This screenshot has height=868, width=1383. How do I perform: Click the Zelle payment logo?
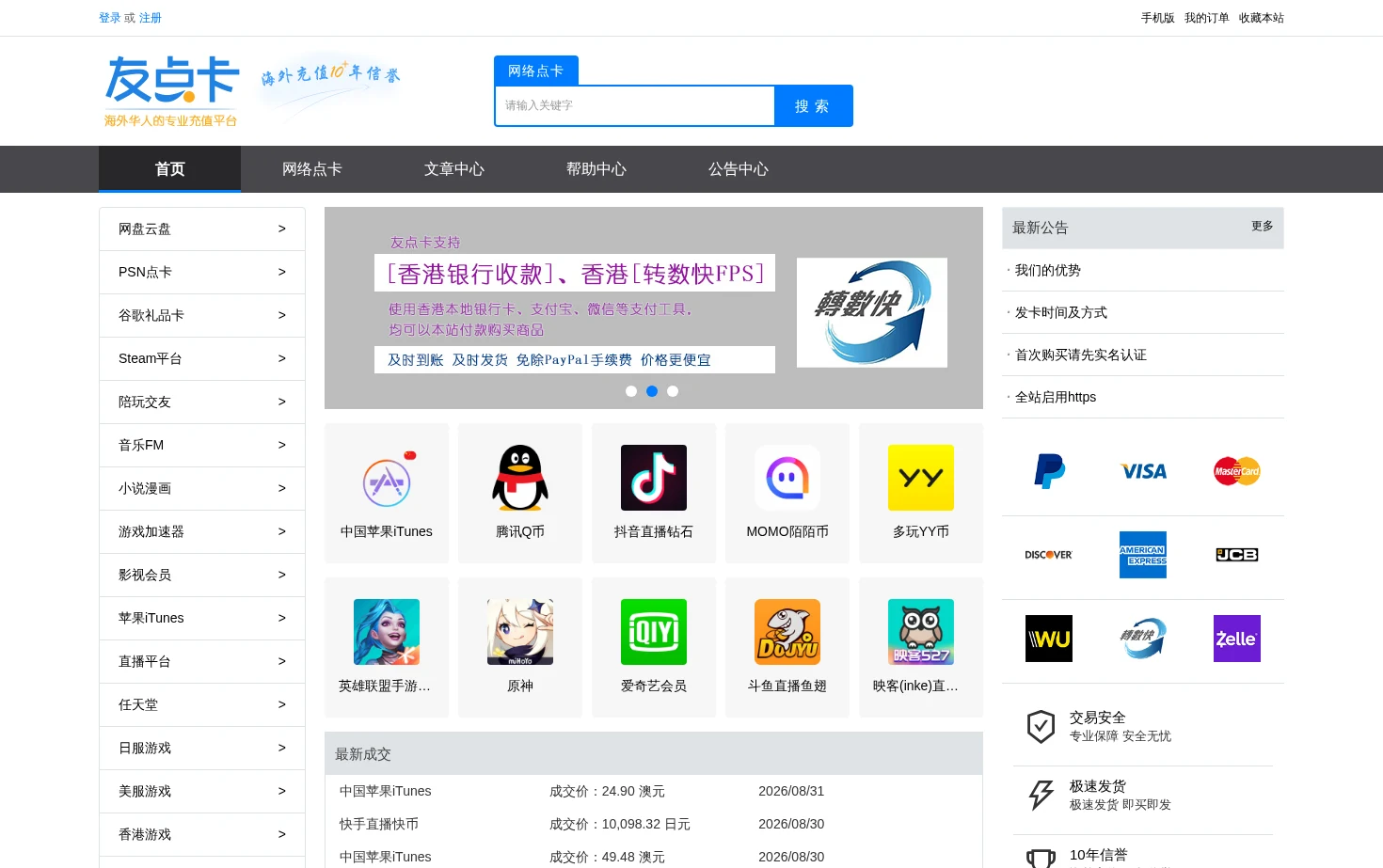1237,639
